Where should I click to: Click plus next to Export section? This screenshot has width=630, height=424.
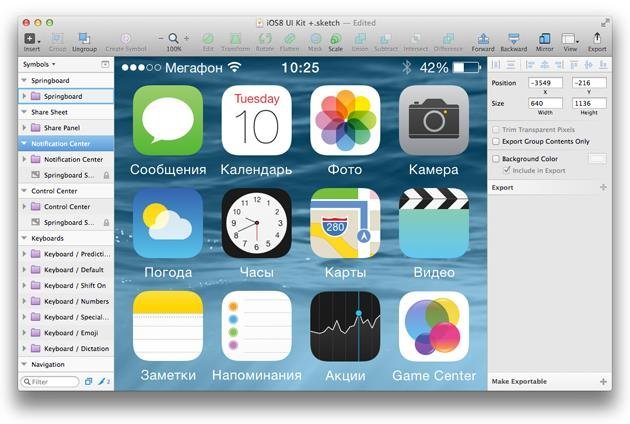coord(603,187)
